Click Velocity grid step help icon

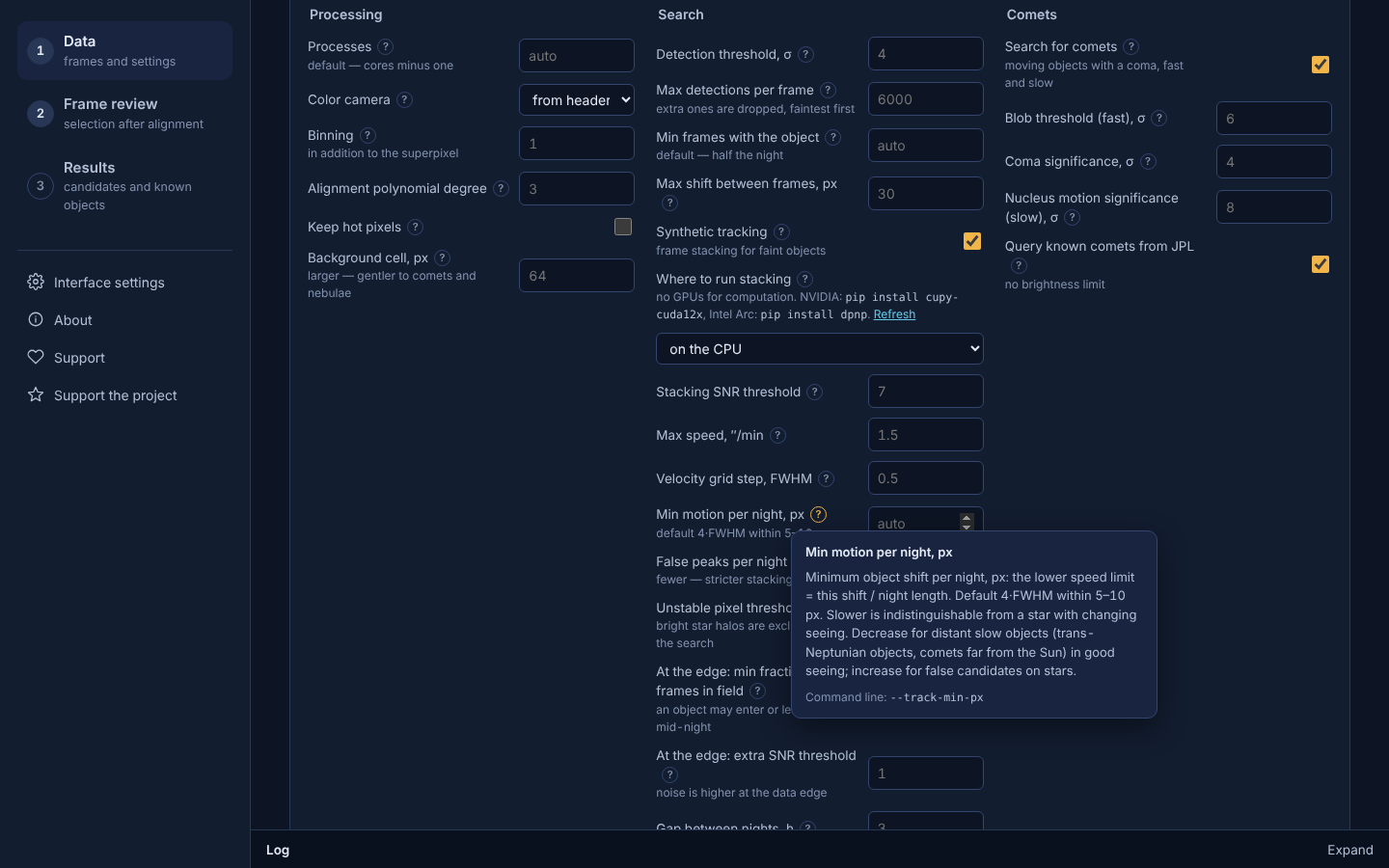point(827,478)
